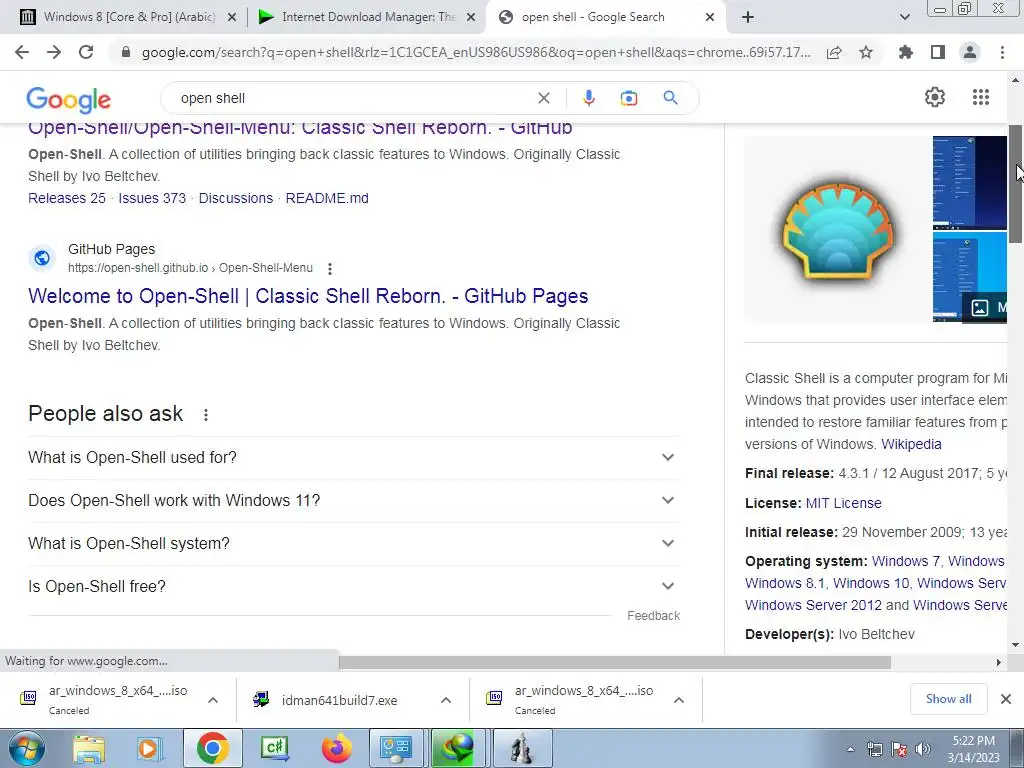Click the horizontal page scrollbar thumb
The image size is (1024, 768).
(x=615, y=662)
